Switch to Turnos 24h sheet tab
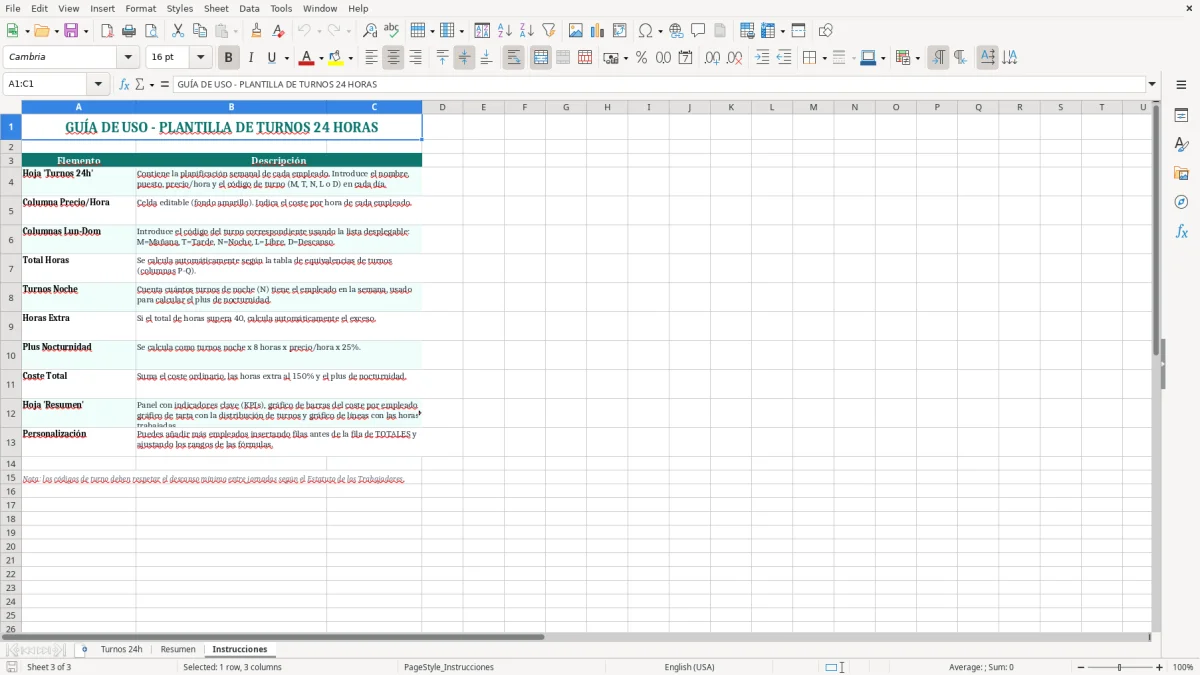 pyautogui.click(x=121, y=649)
